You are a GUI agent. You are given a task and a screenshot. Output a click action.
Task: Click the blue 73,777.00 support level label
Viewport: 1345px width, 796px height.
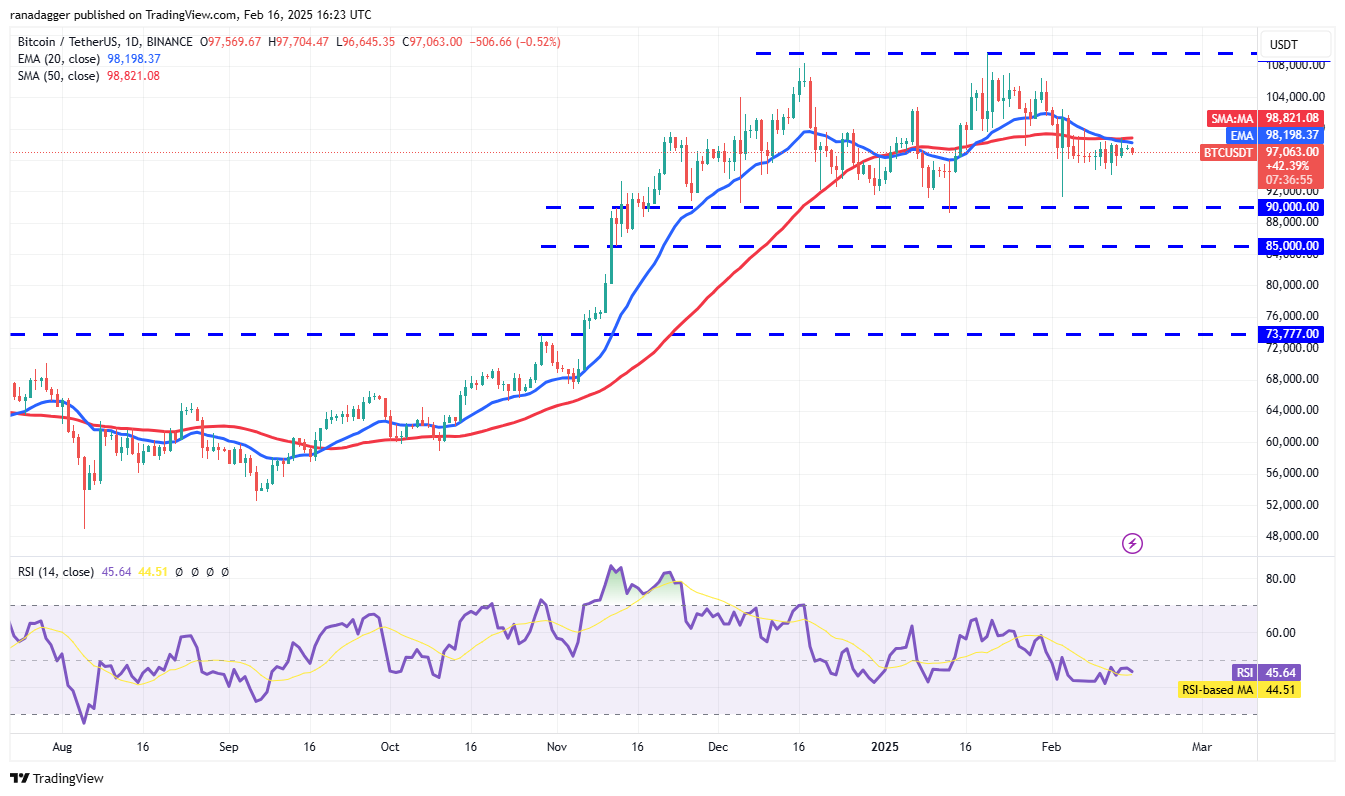(x=1292, y=333)
